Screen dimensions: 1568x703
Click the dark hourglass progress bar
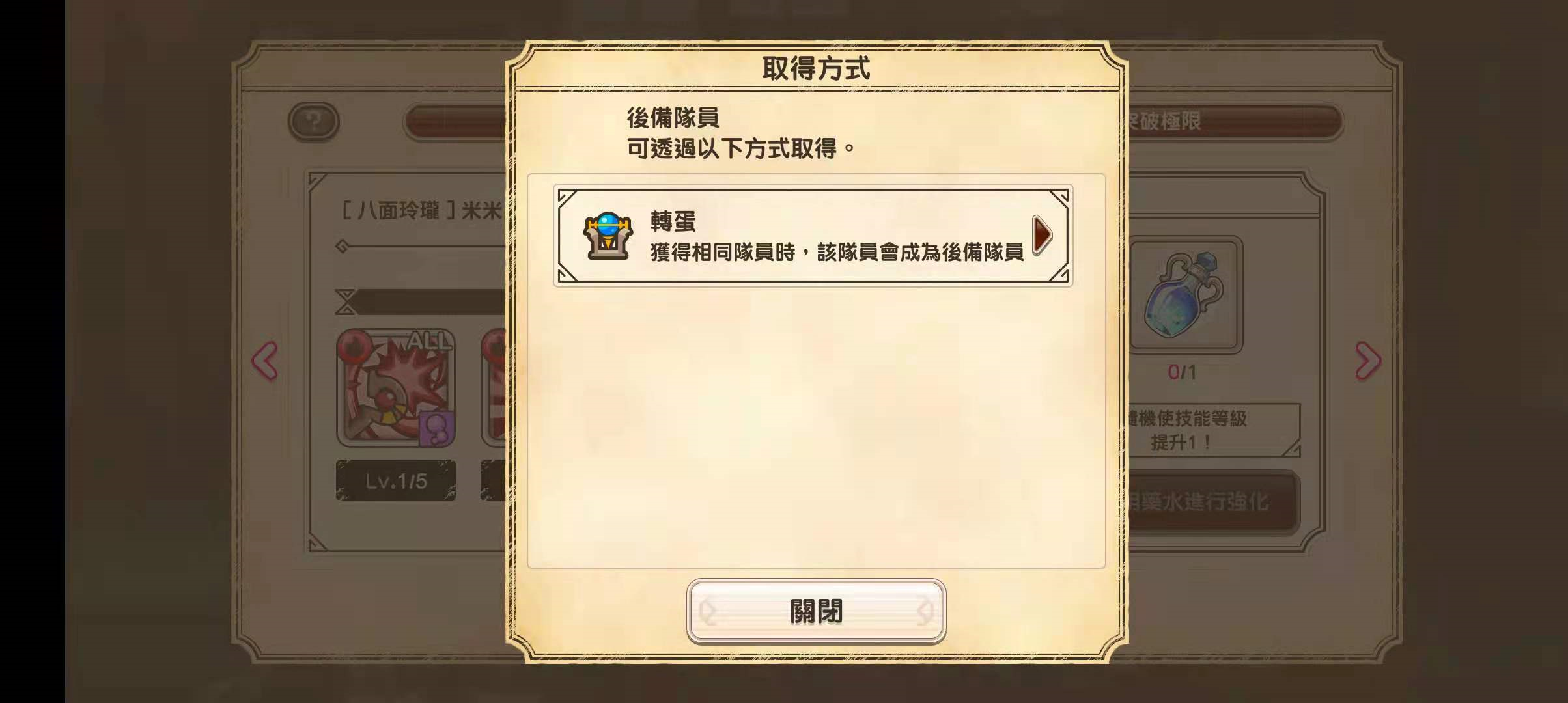[421, 302]
